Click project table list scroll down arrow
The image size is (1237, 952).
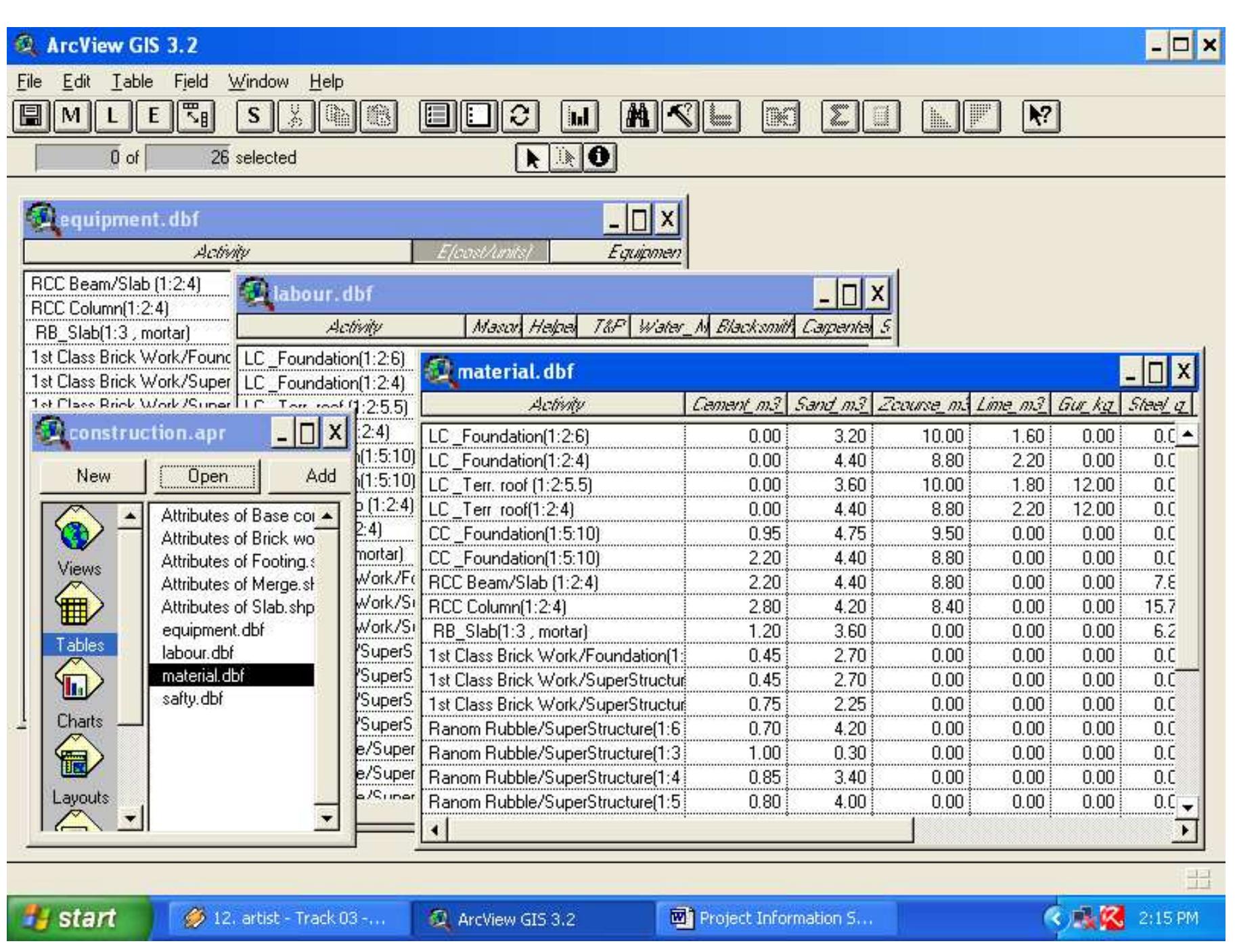pos(328,818)
